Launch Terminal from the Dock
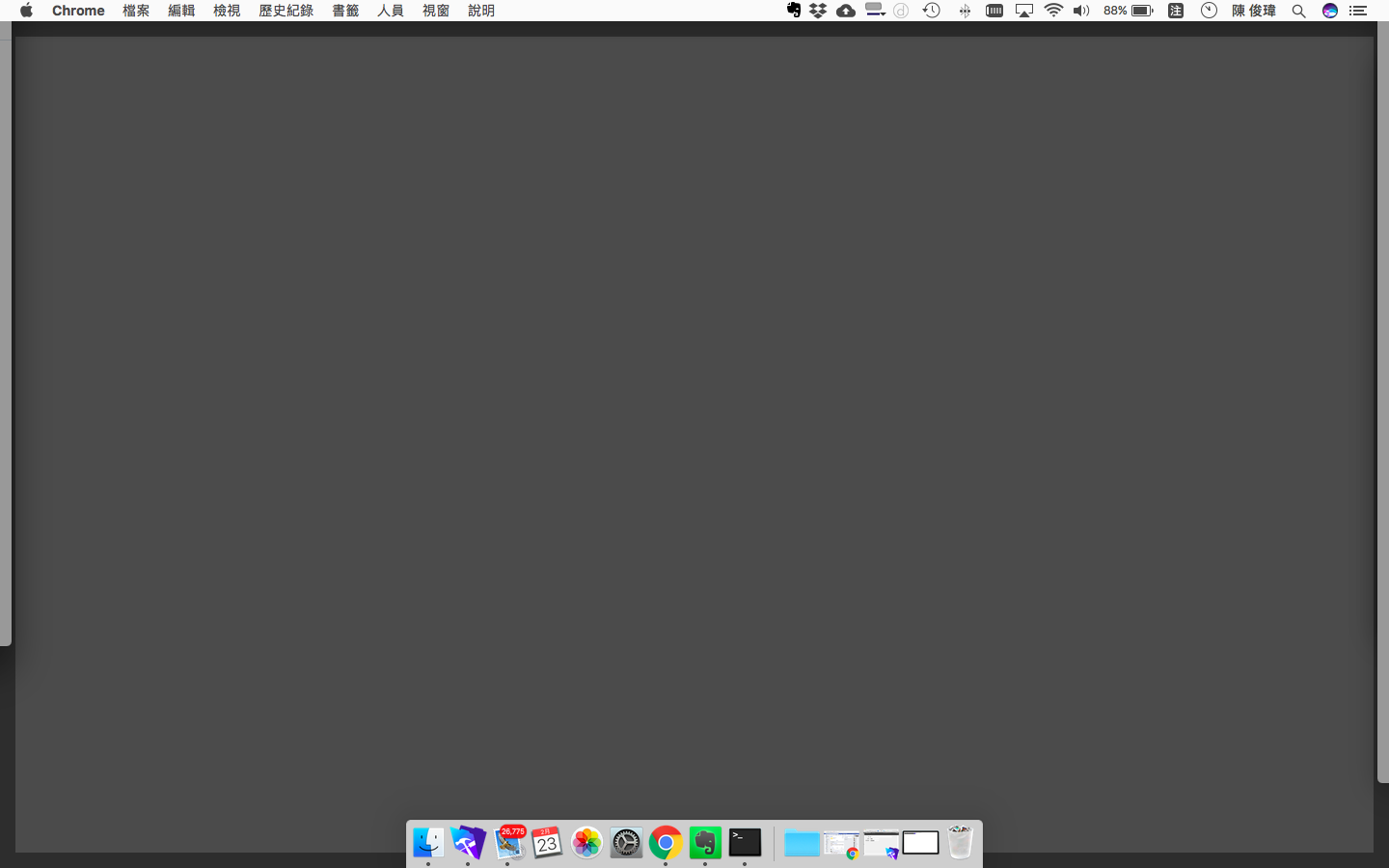This screenshot has width=1389, height=868. tap(745, 843)
